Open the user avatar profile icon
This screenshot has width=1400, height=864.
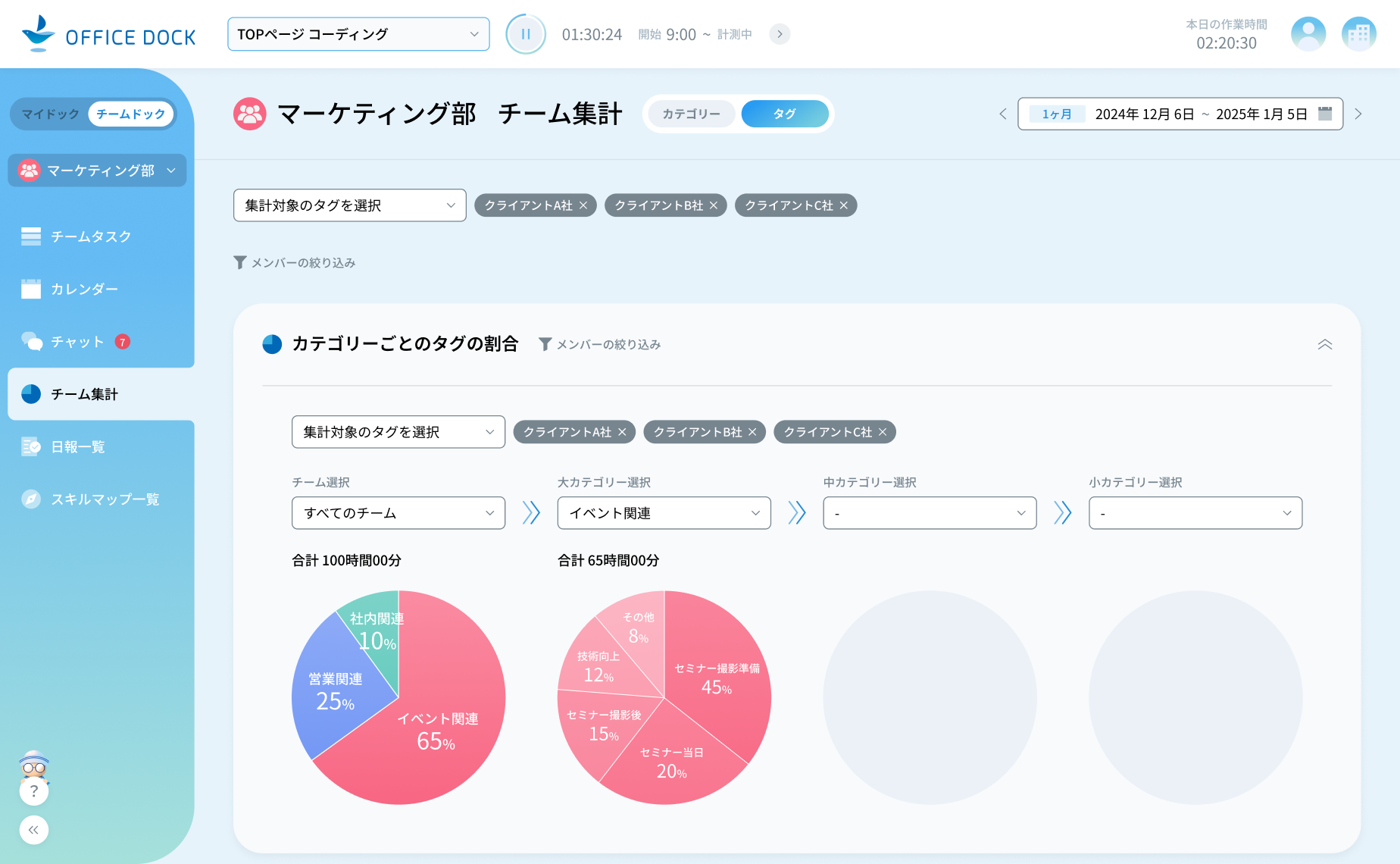(x=1308, y=33)
